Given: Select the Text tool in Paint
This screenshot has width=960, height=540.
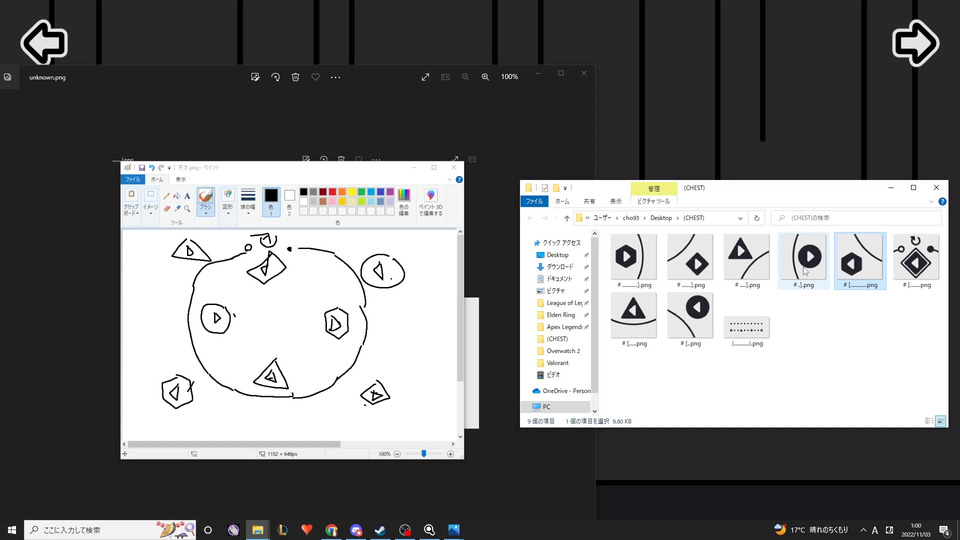Looking at the screenshot, I should coord(187,196).
